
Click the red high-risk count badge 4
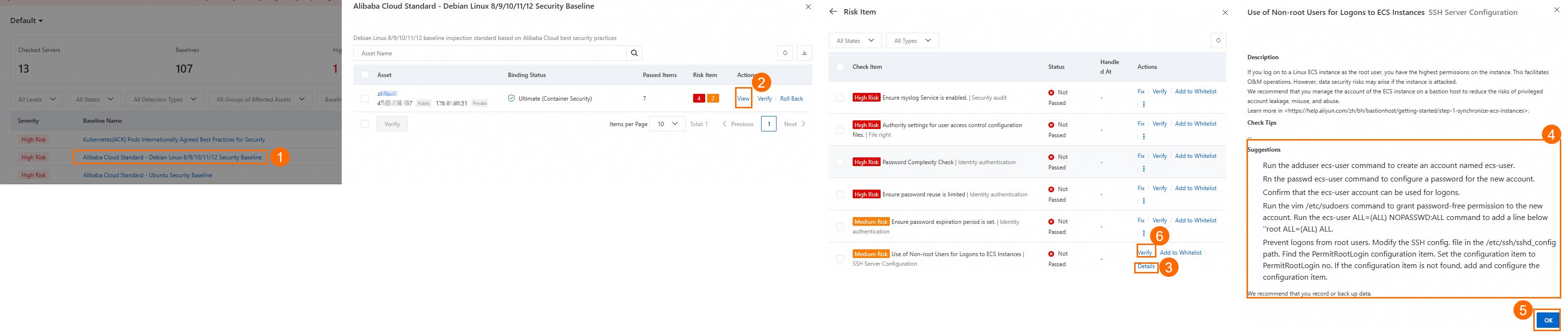tap(699, 98)
